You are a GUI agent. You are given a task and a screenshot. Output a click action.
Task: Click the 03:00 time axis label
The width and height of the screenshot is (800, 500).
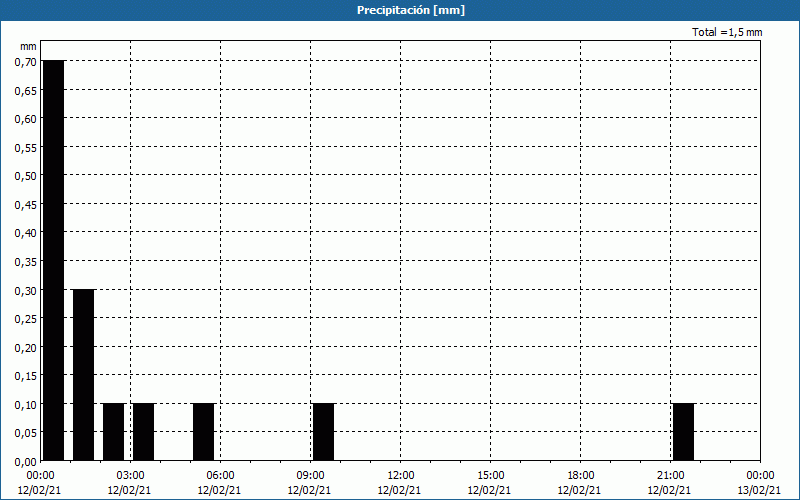130,476
